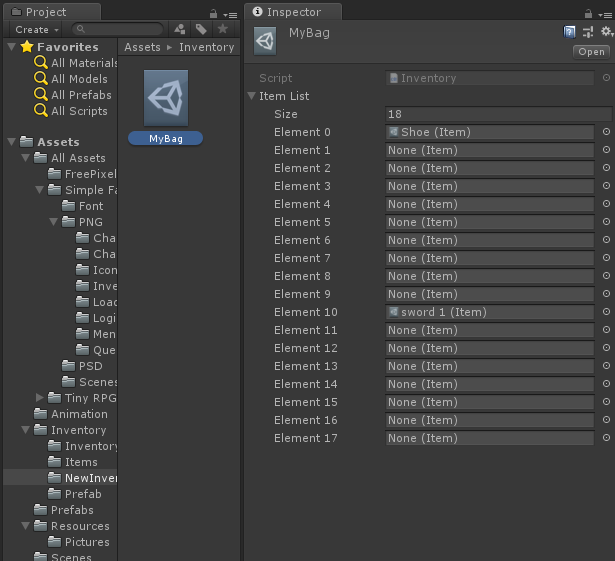Click object picker circle for Element 8

[606, 276]
